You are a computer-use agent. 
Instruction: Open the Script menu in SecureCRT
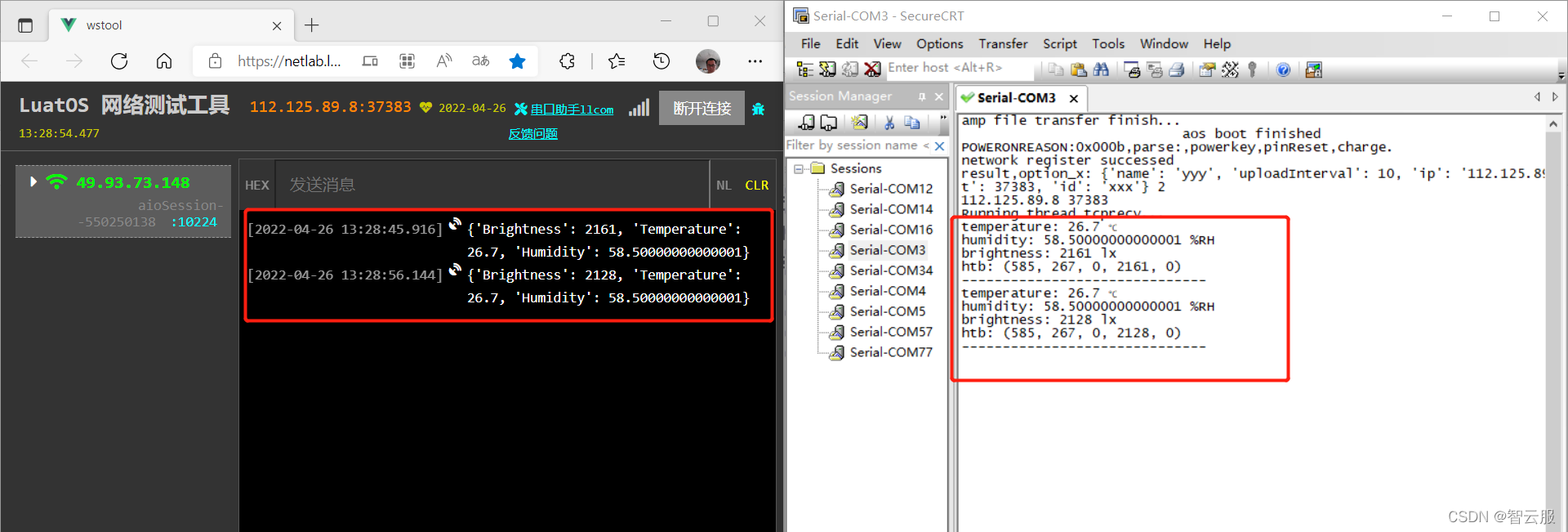pos(1059,44)
